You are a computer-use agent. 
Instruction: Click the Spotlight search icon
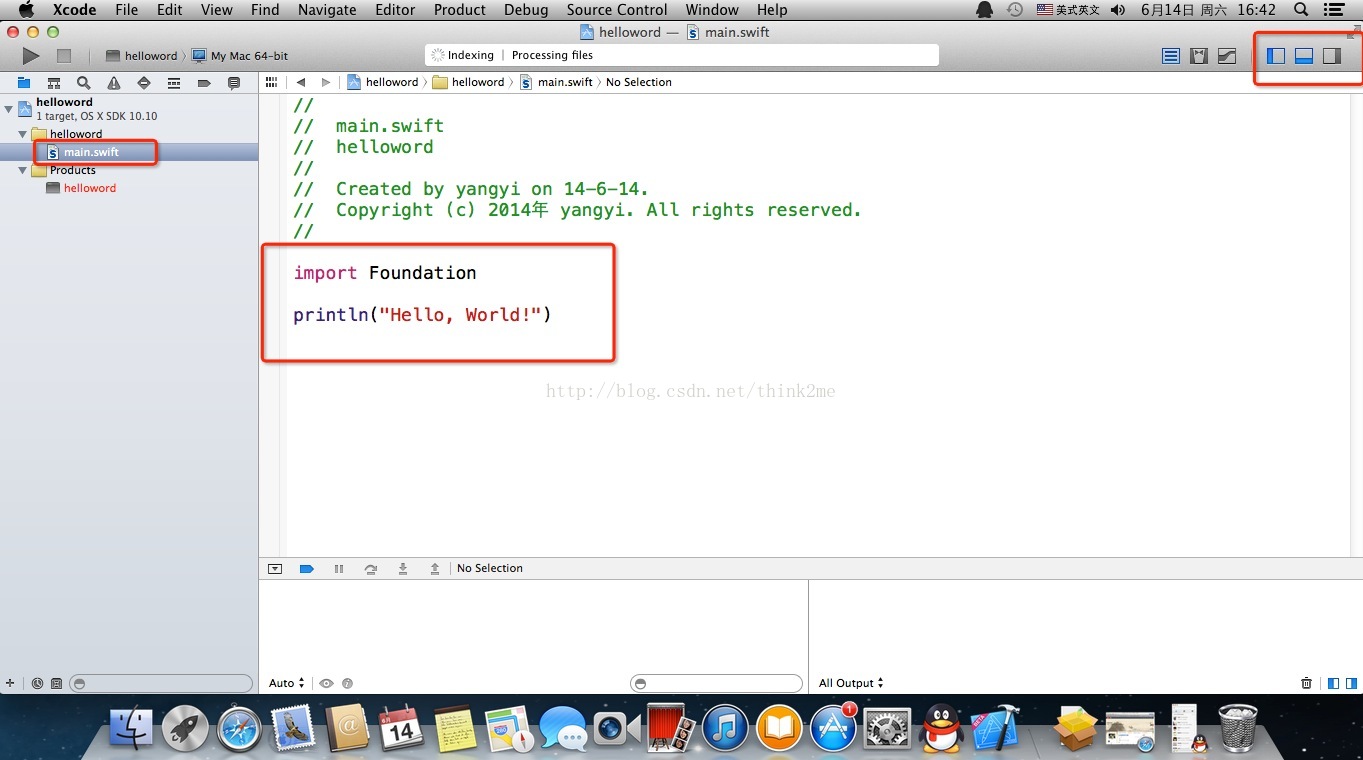click(x=1301, y=9)
